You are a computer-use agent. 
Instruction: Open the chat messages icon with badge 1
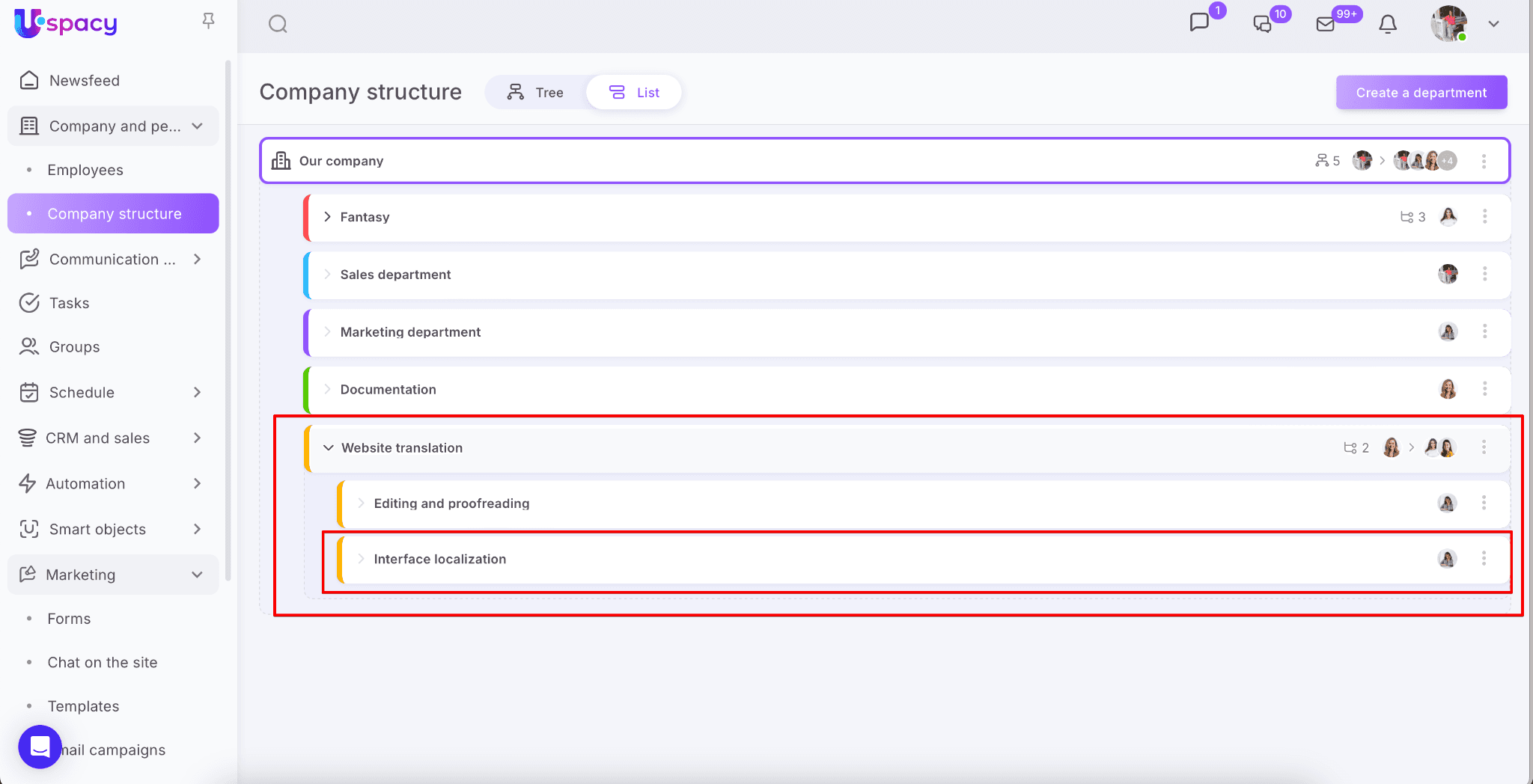(x=1199, y=22)
